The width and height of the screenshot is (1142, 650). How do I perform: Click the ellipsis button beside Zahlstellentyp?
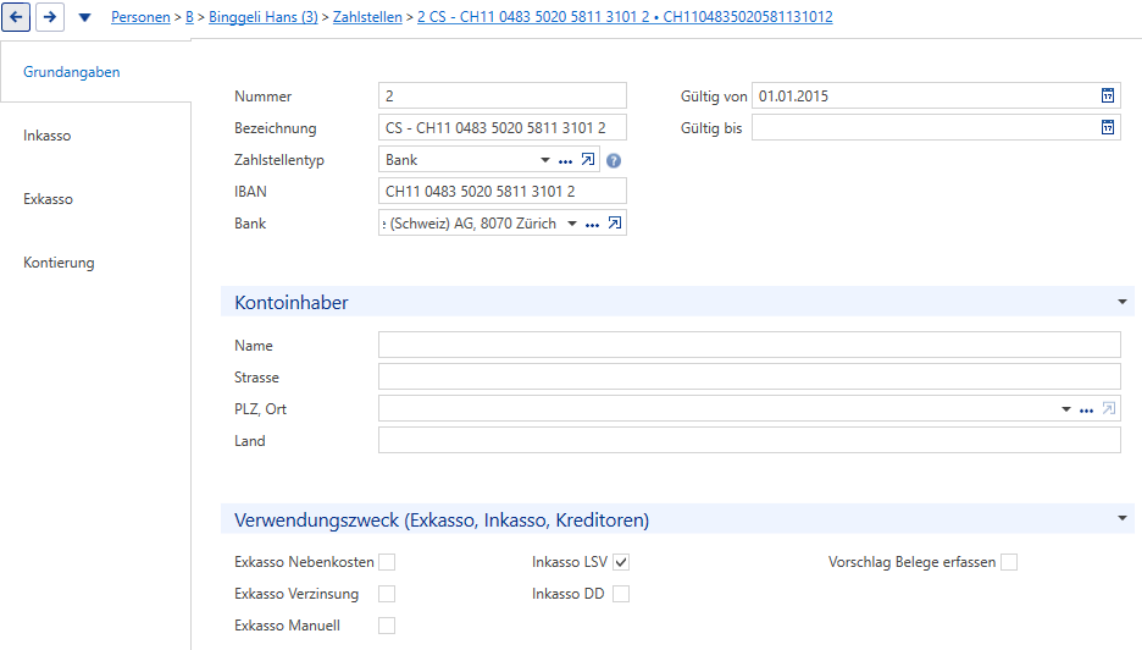[x=565, y=160]
